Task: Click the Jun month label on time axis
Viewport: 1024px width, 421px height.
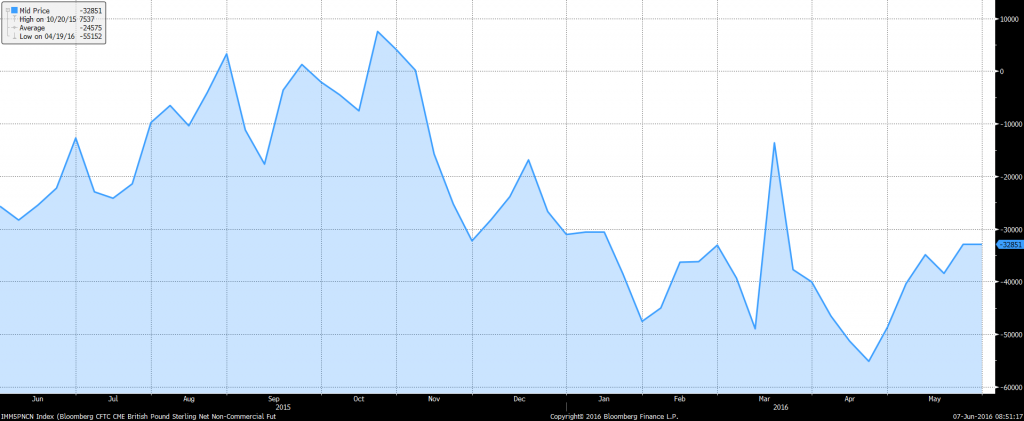Action: [x=38, y=398]
